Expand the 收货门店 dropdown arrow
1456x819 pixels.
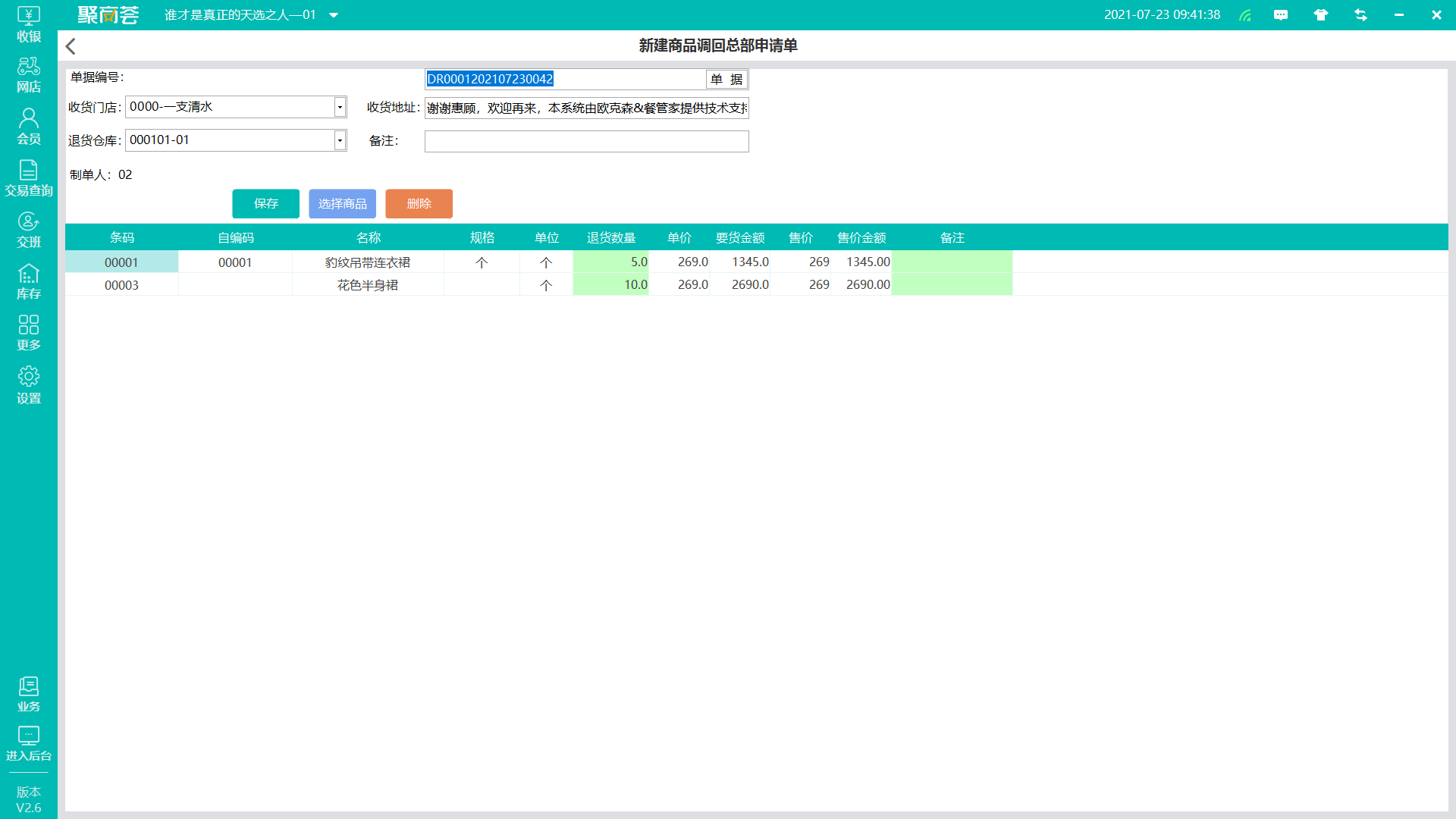[340, 107]
